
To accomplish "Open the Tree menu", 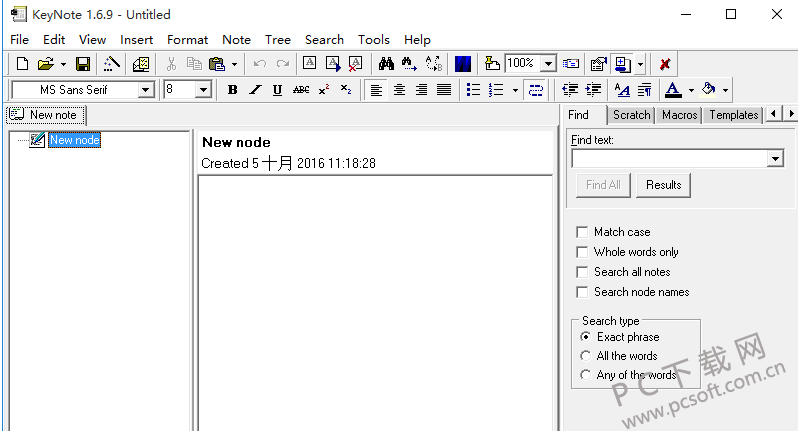I will point(278,40).
